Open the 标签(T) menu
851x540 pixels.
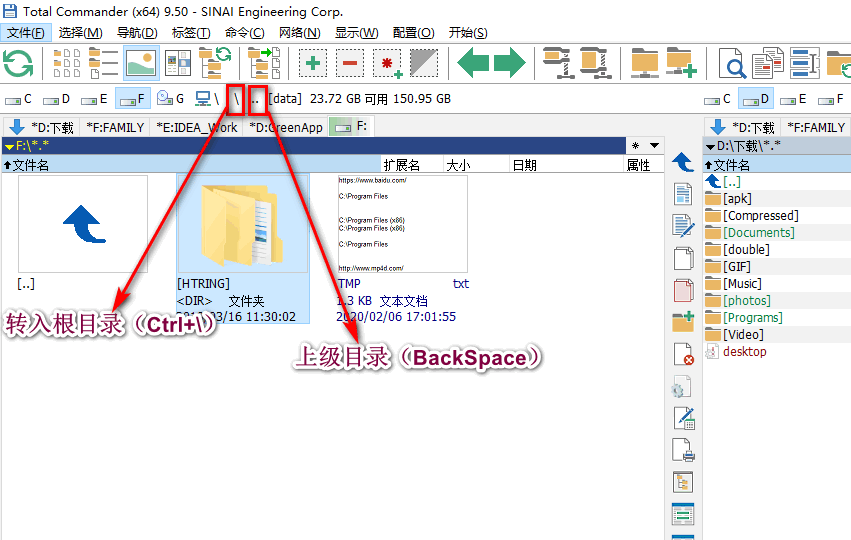click(191, 33)
